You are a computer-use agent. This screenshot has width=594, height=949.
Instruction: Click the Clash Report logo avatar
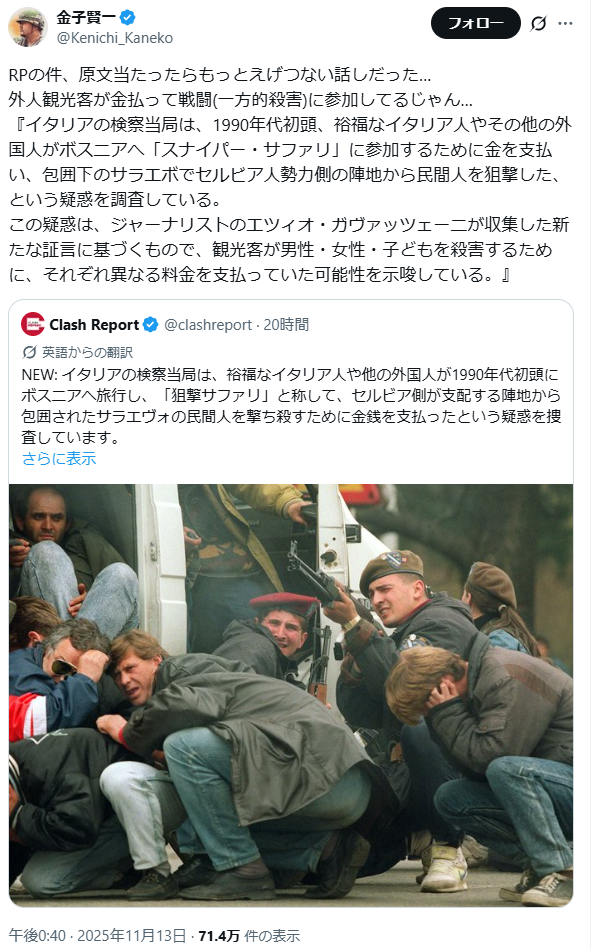[32, 324]
